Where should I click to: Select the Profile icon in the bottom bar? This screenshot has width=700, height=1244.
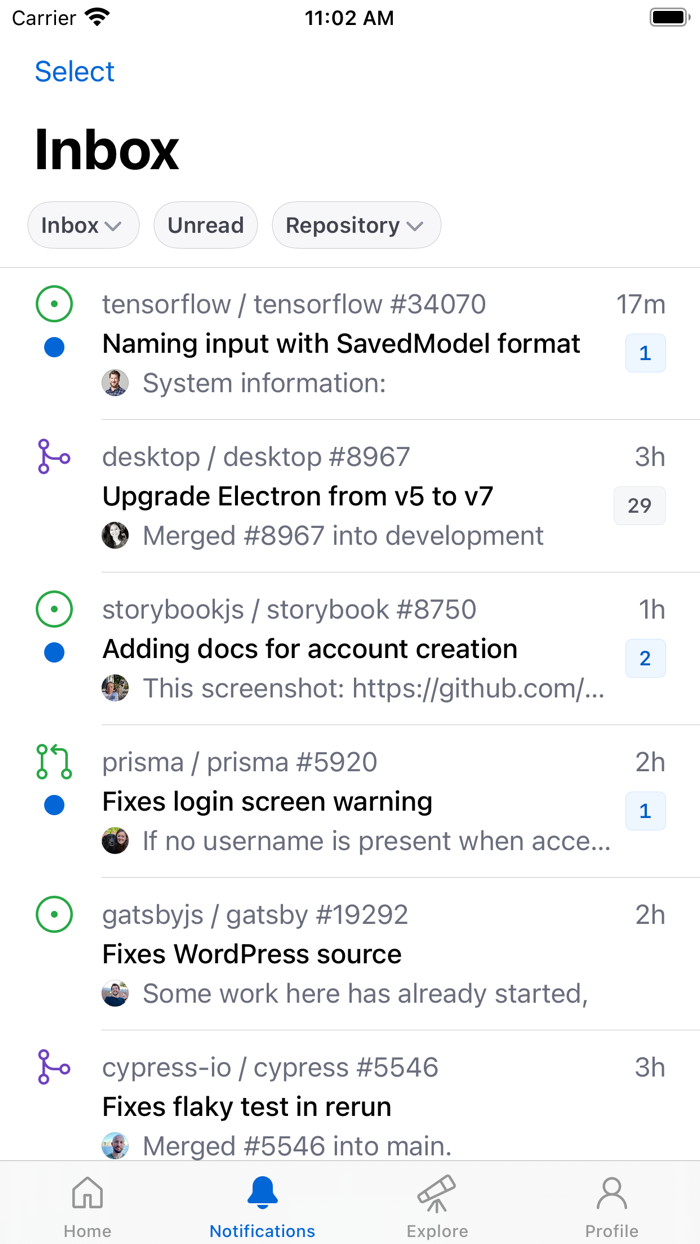(x=612, y=1192)
